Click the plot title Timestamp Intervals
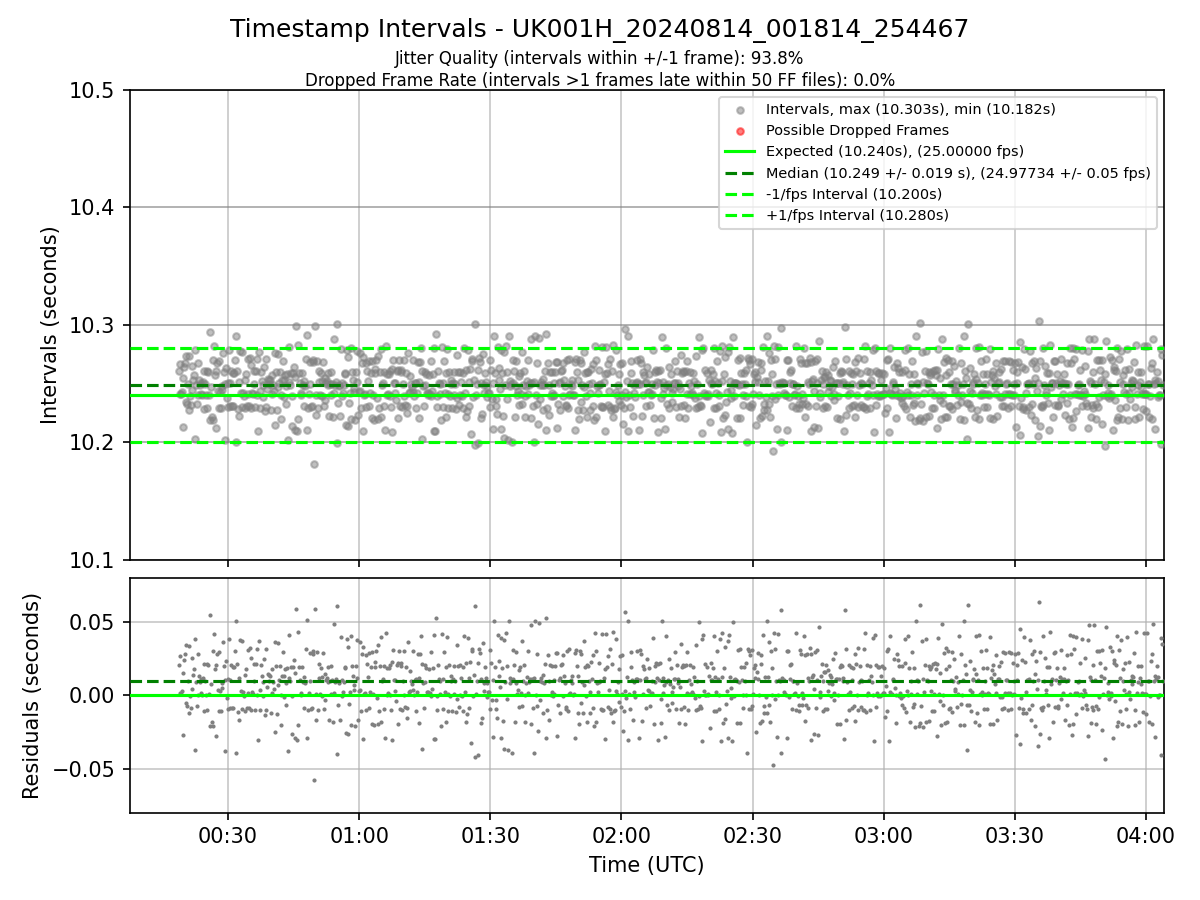The image size is (1200, 900). coord(599,29)
